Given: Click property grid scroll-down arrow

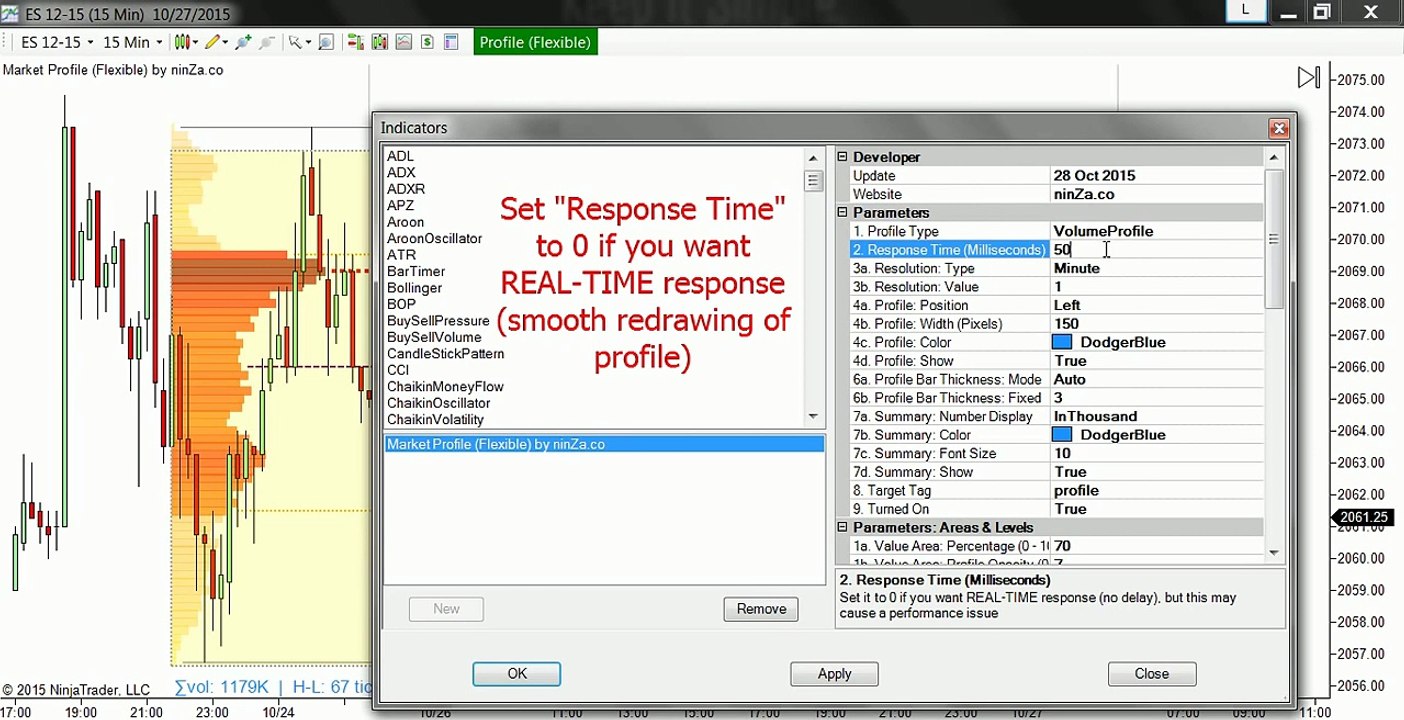Looking at the screenshot, I should (x=1273, y=552).
